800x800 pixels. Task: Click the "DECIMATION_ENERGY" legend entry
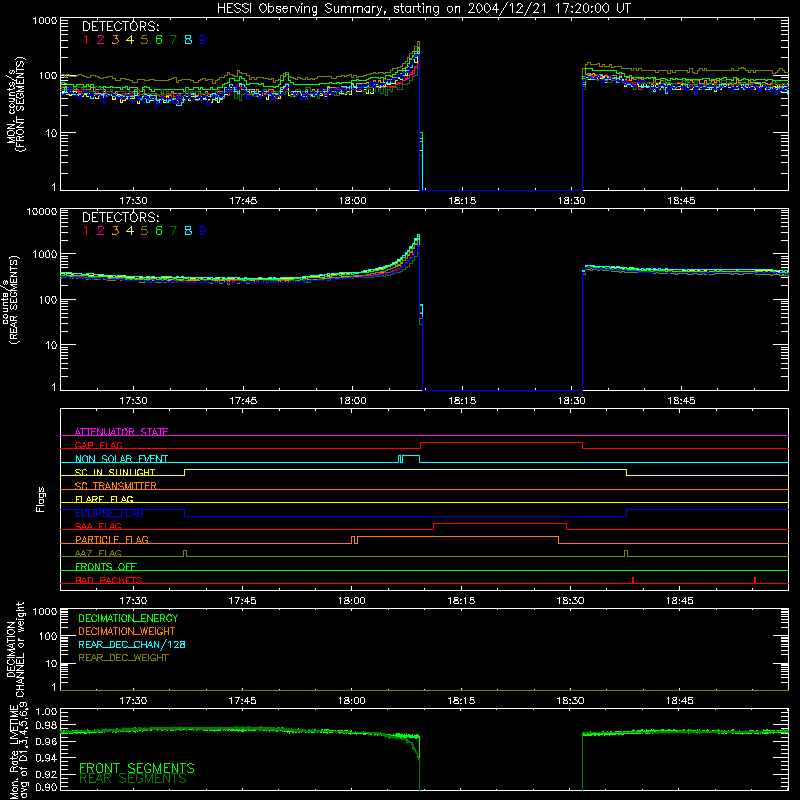(128, 618)
